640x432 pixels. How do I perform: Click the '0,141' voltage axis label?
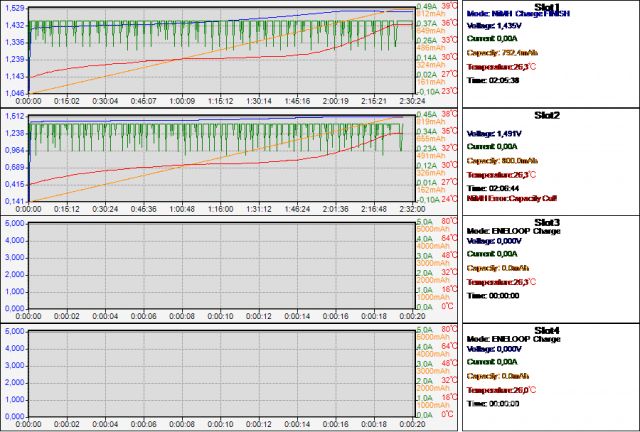14,201
